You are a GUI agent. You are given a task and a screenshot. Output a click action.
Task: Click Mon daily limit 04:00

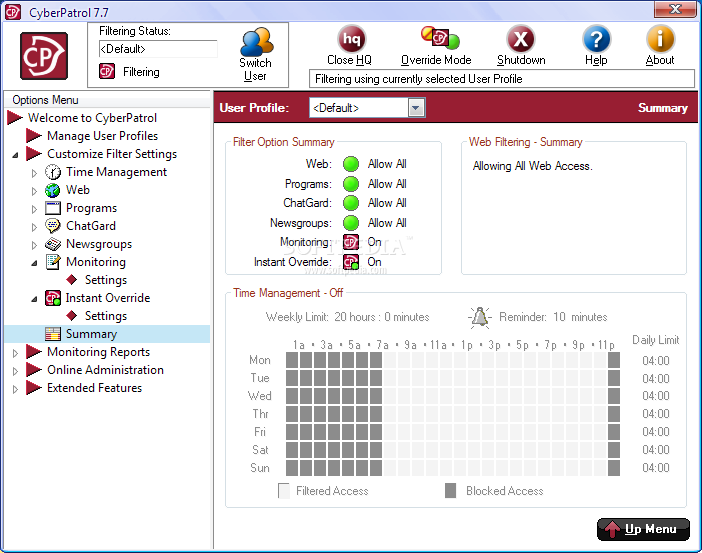(655, 360)
